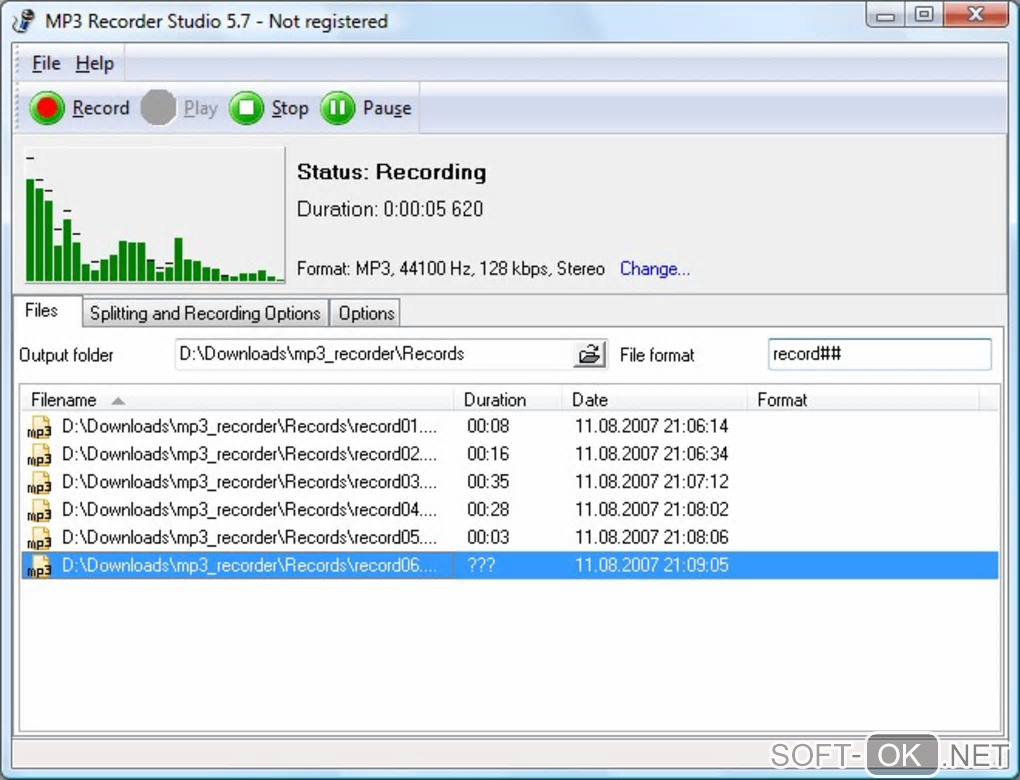Click the Change... format link
Screen dimensions: 1020x780
654,269
